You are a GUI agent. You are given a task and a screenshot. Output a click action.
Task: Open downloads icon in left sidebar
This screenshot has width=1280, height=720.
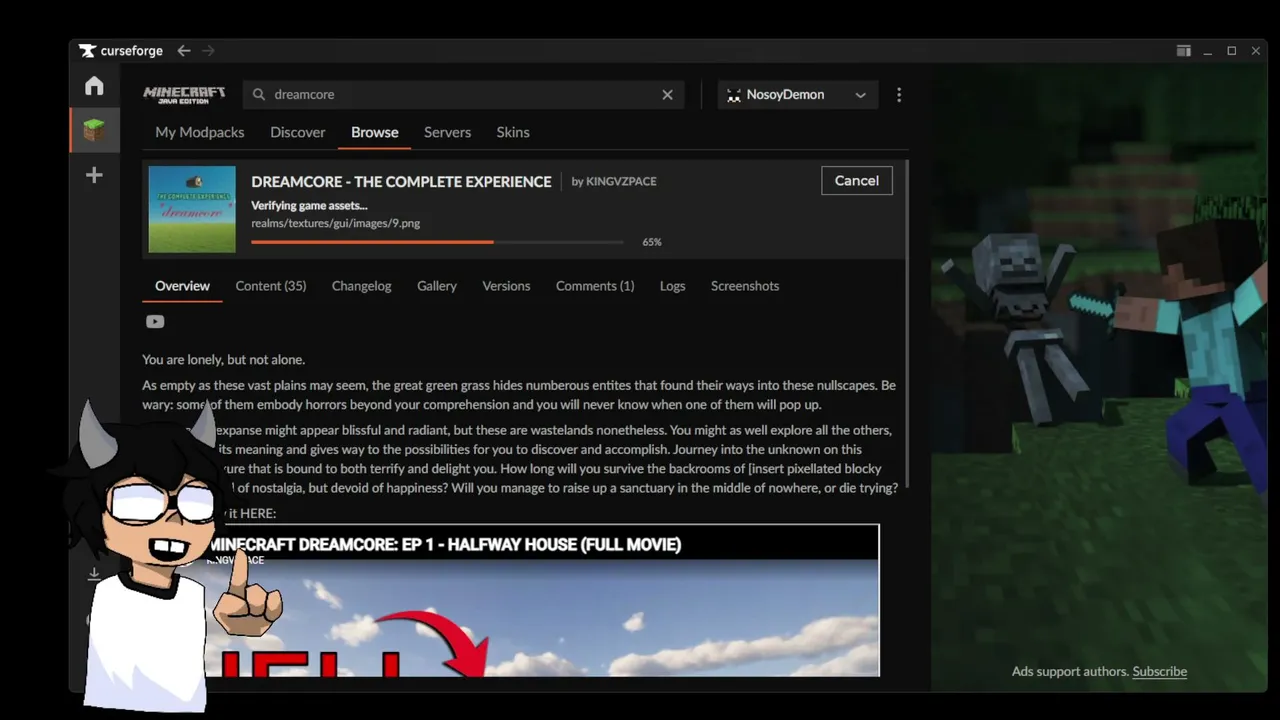click(94, 574)
